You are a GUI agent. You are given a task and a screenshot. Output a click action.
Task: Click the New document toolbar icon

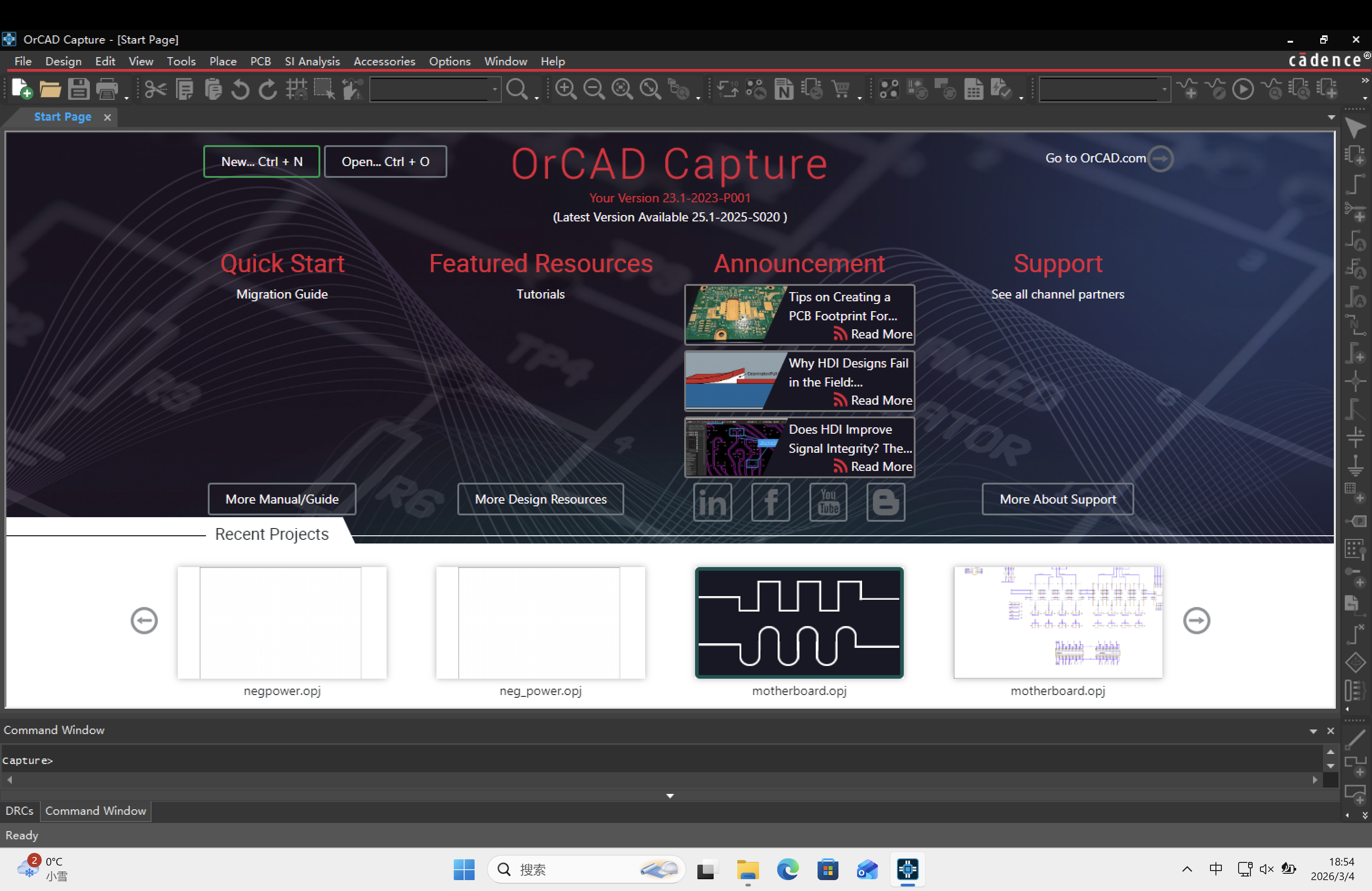(x=21, y=89)
